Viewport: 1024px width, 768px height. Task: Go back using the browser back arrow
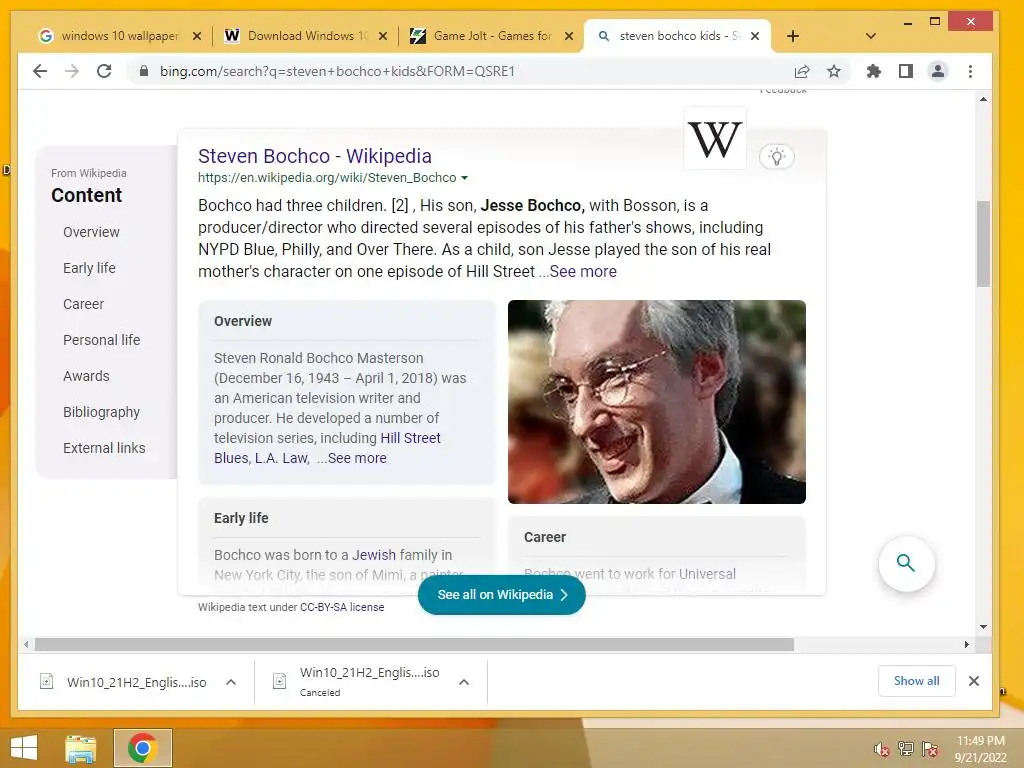point(40,71)
